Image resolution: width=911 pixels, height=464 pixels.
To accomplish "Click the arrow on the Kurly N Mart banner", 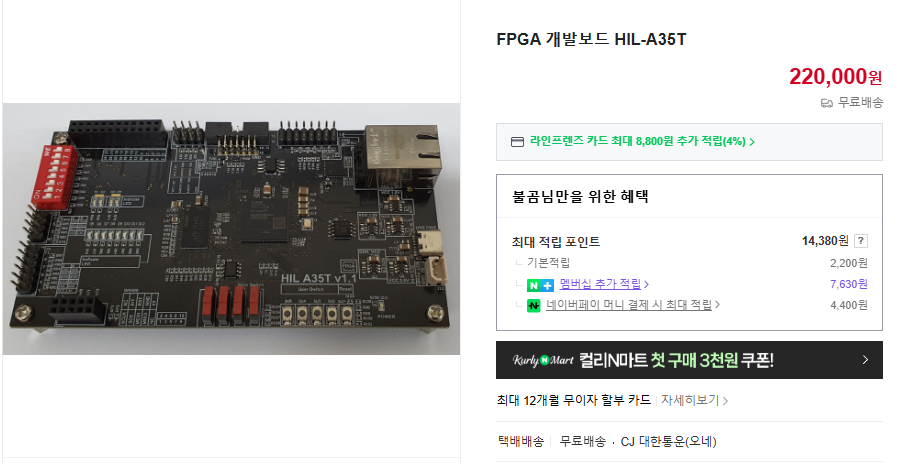I will coord(865,360).
